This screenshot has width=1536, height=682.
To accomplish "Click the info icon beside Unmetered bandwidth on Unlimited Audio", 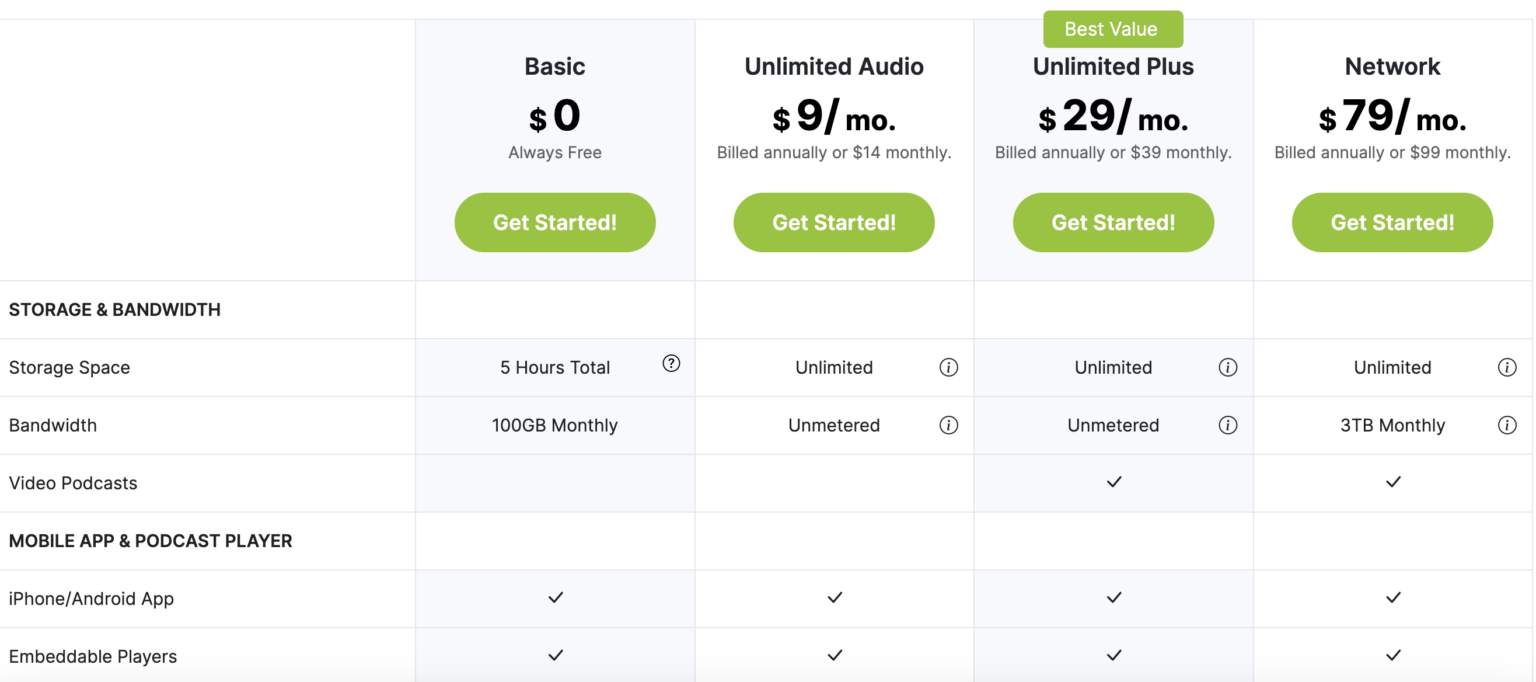I will point(949,425).
